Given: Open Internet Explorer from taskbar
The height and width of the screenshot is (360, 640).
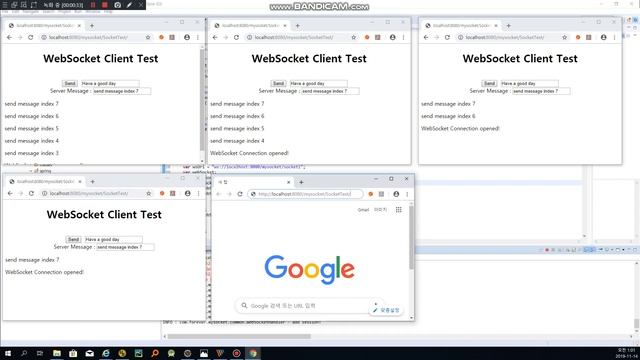Looking at the screenshot, I should tap(106, 353).
